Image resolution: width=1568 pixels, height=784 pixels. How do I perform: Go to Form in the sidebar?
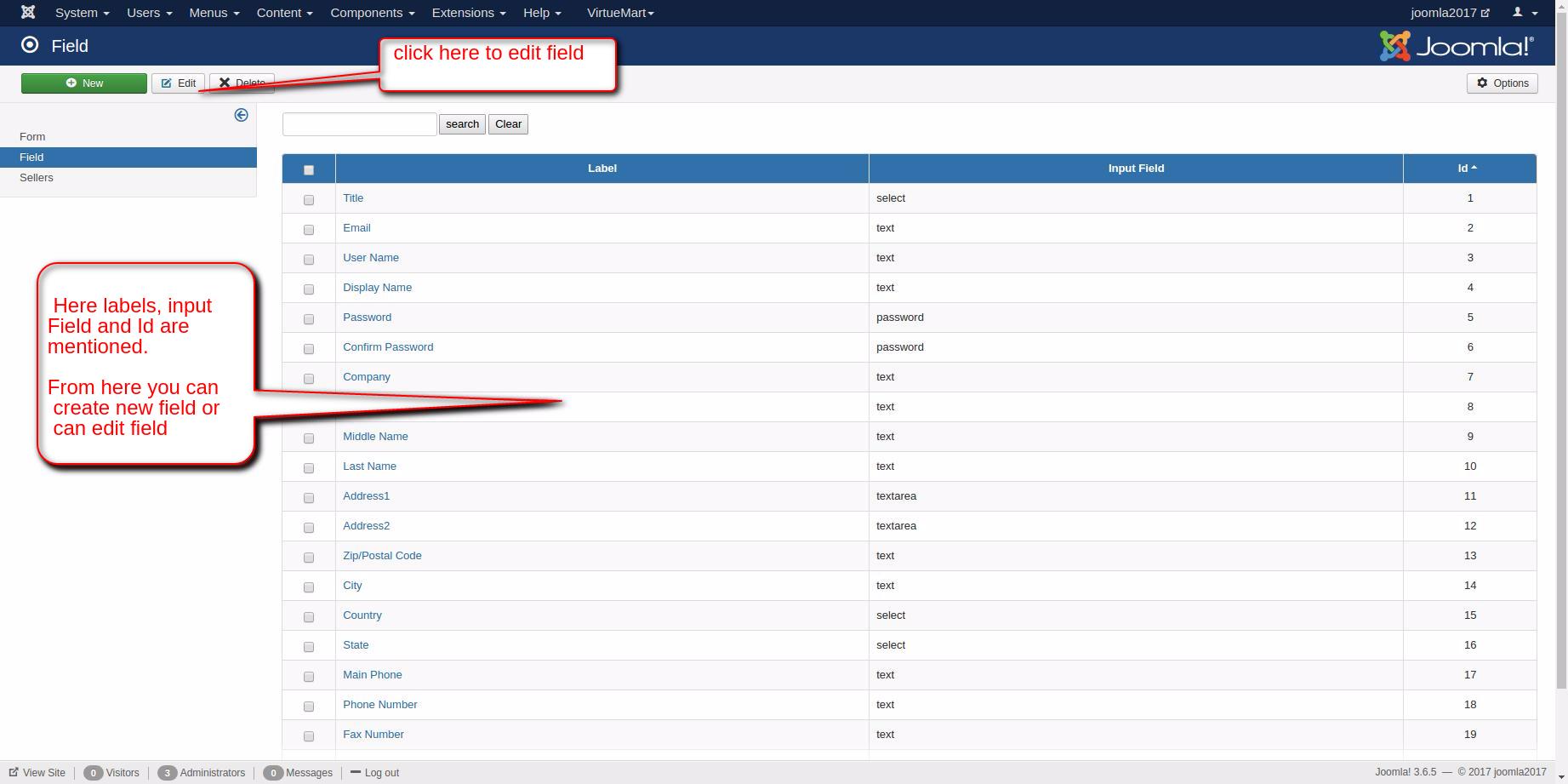(x=32, y=137)
